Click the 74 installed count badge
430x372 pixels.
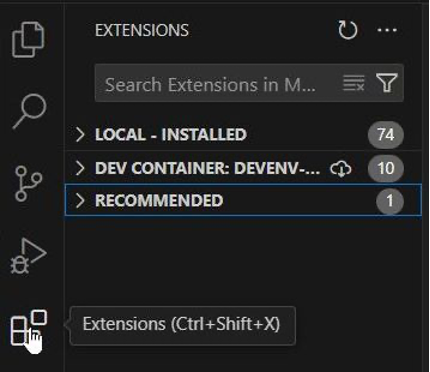click(x=386, y=135)
